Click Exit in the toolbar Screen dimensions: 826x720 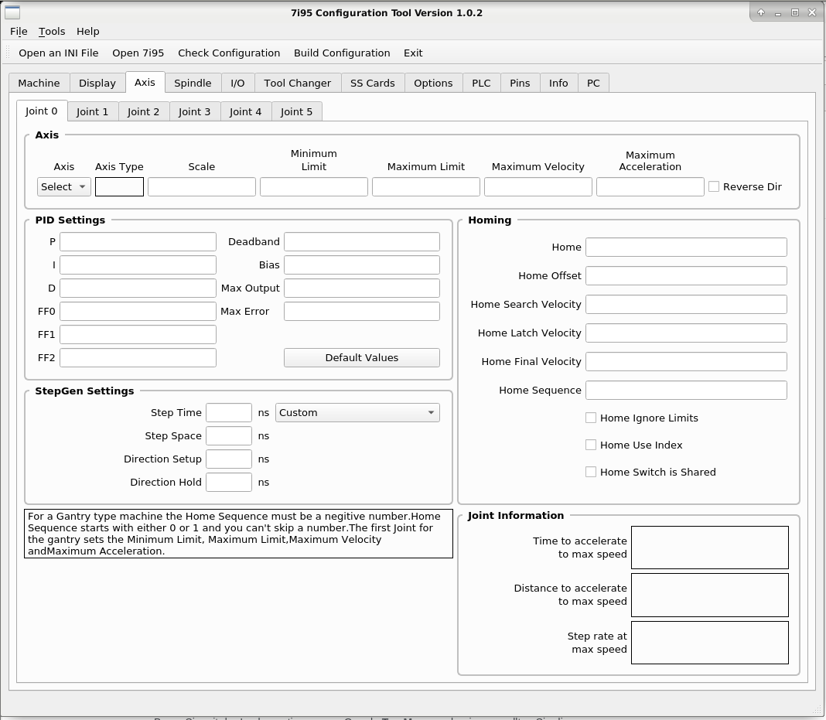tap(413, 53)
